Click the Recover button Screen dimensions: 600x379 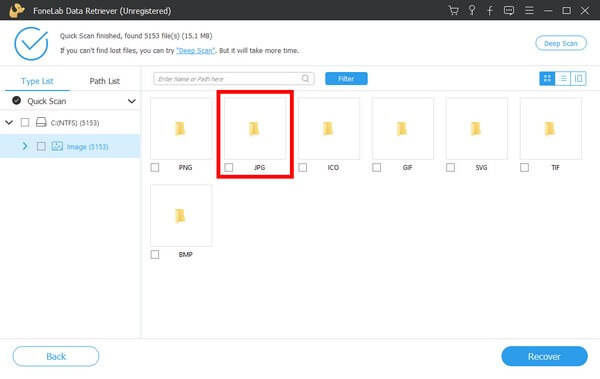point(545,356)
